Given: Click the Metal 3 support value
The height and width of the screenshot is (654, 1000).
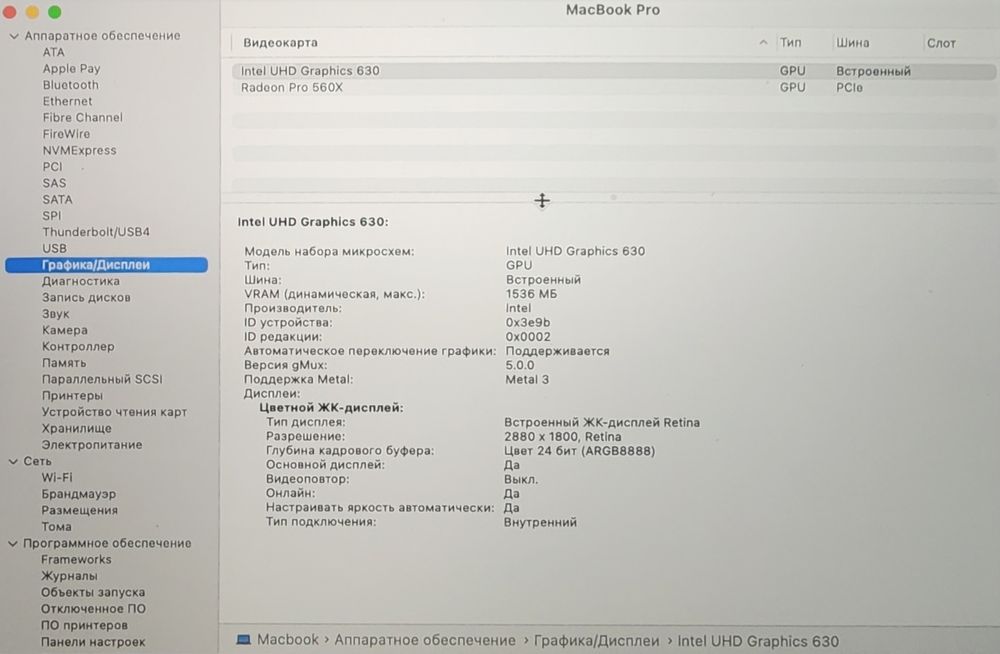Looking at the screenshot, I should pos(527,380).
